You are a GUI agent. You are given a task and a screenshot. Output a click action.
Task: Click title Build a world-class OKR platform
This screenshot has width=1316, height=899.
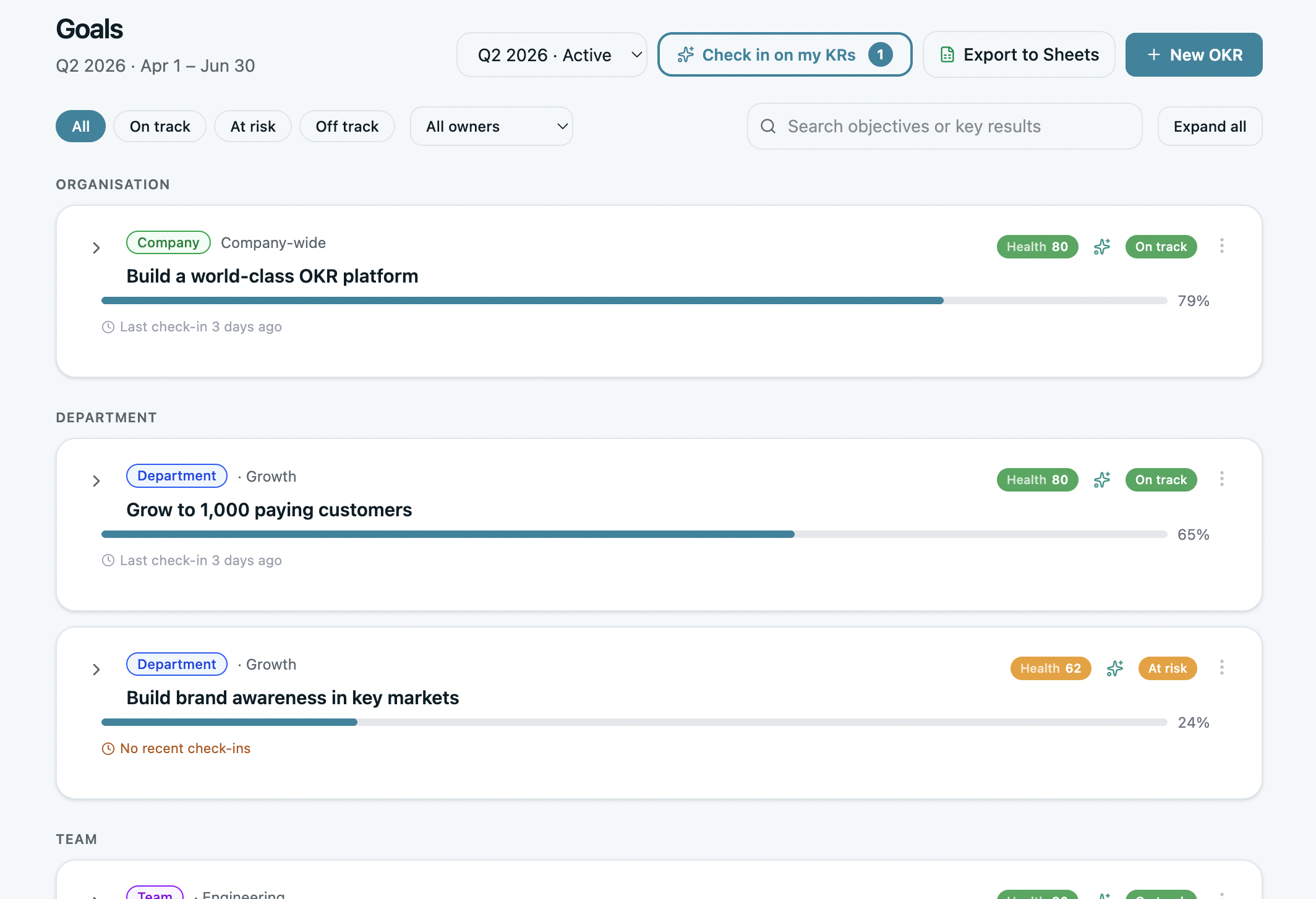[x=272, y=276]
